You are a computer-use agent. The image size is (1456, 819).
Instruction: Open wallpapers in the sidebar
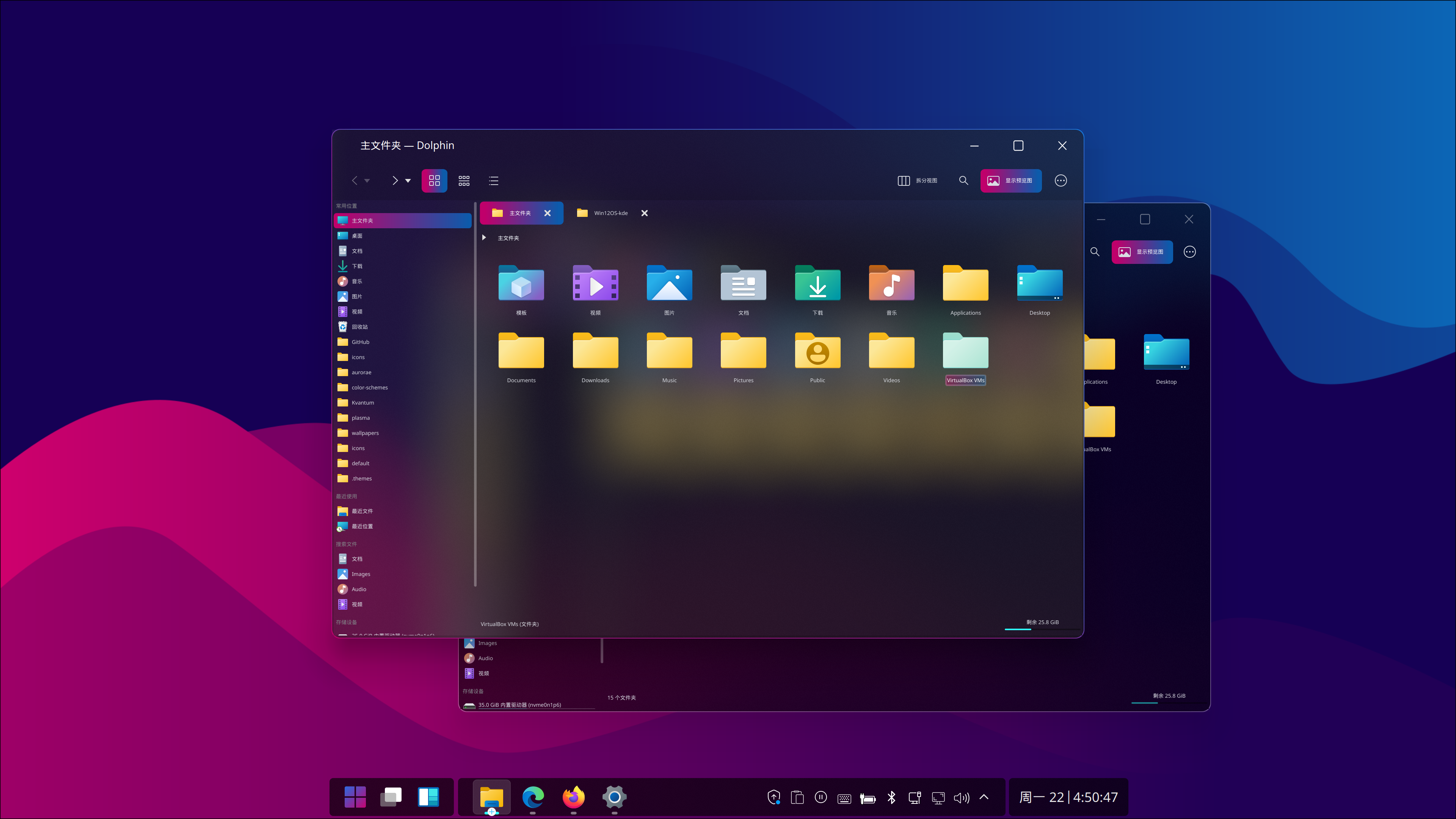pos(402,433)
